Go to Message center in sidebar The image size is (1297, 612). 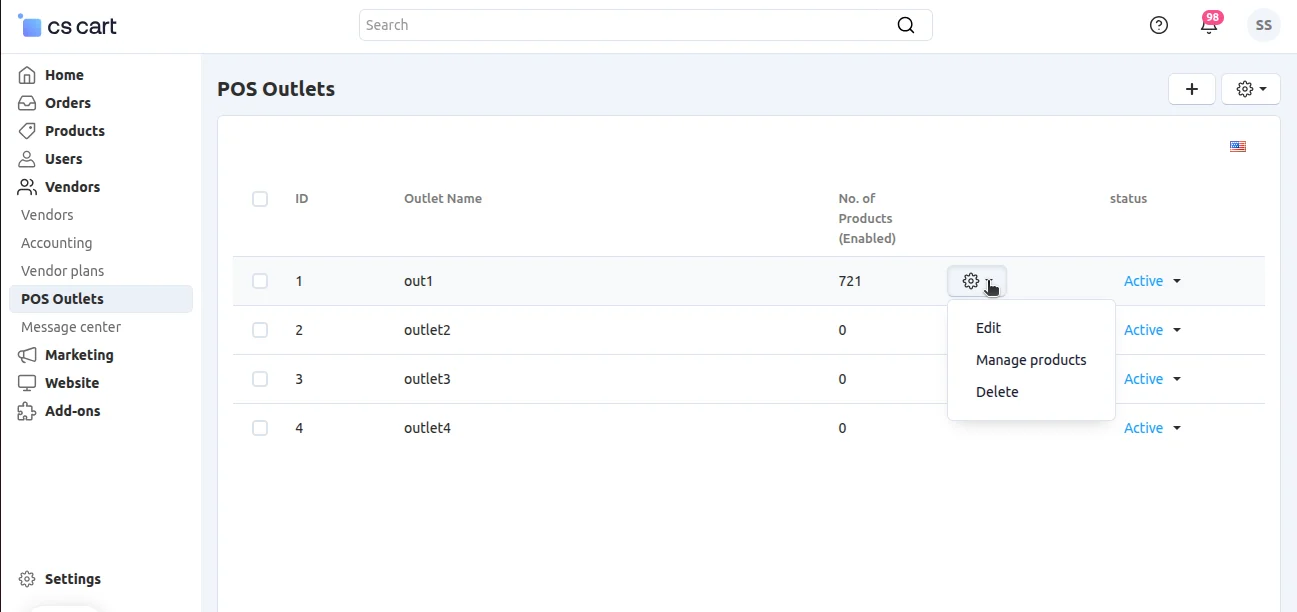(x=71, y=327)
